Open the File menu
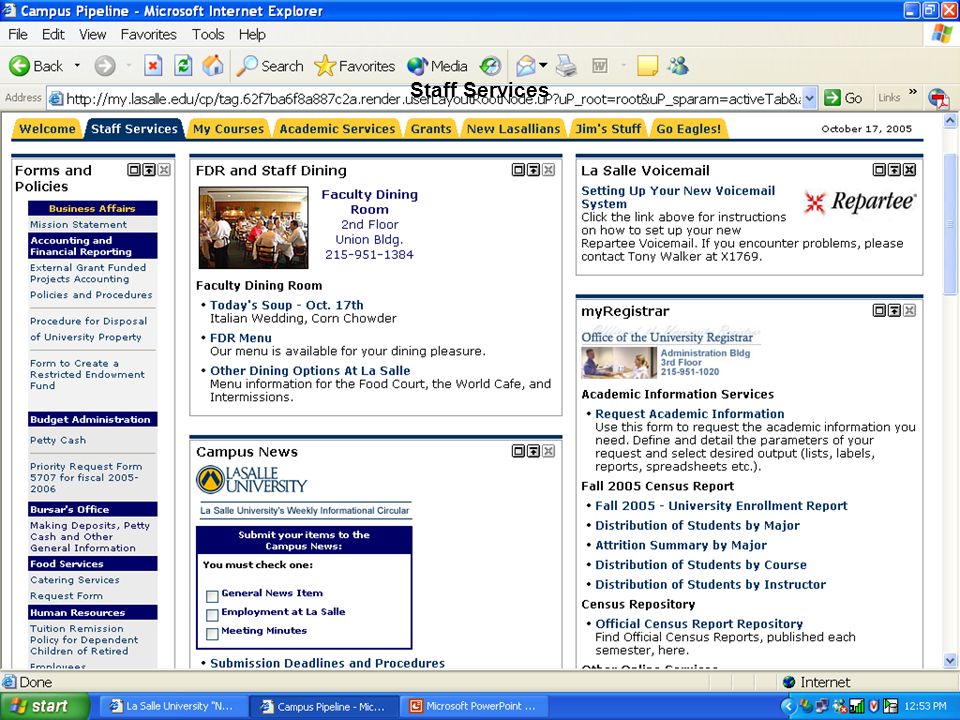Viewport: 960px width, 720px height. coord(18,34)
